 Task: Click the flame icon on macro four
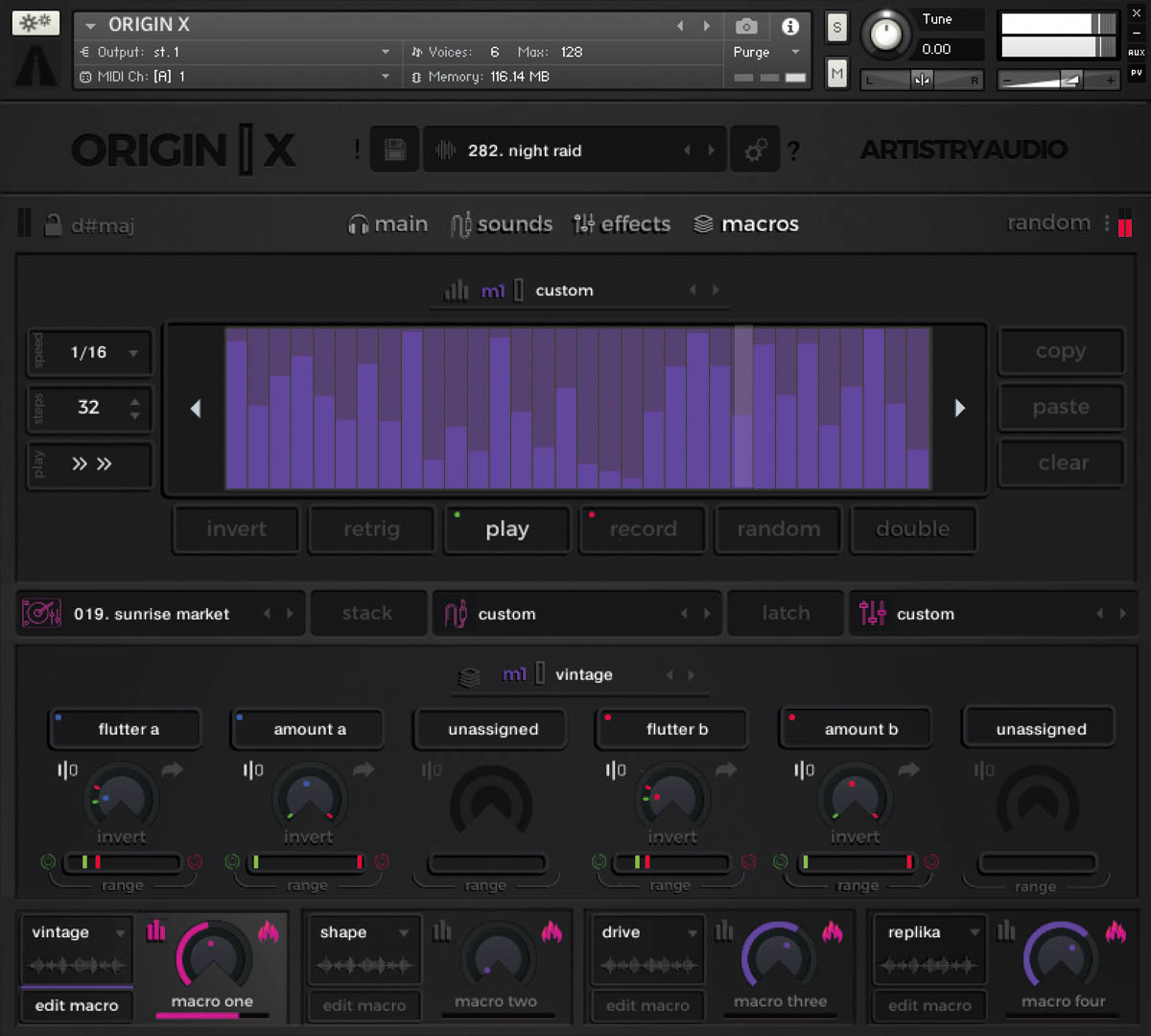click(1115, 930)
